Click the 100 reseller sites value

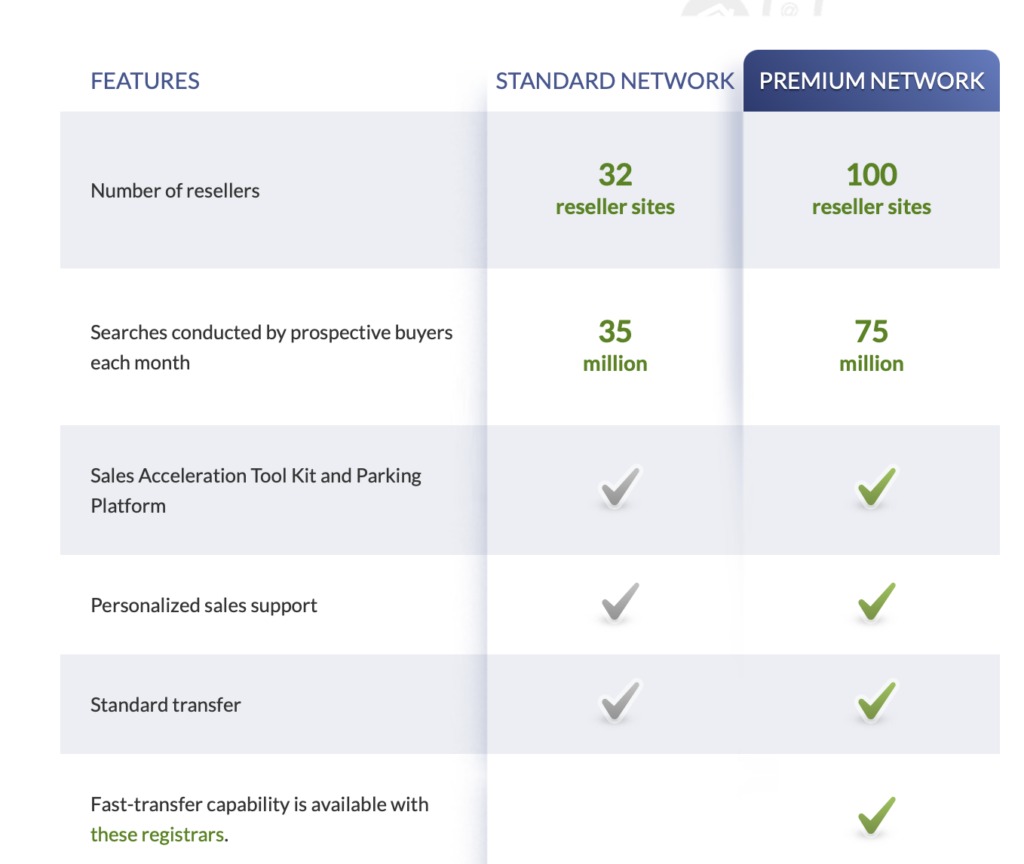pos(871,189)
